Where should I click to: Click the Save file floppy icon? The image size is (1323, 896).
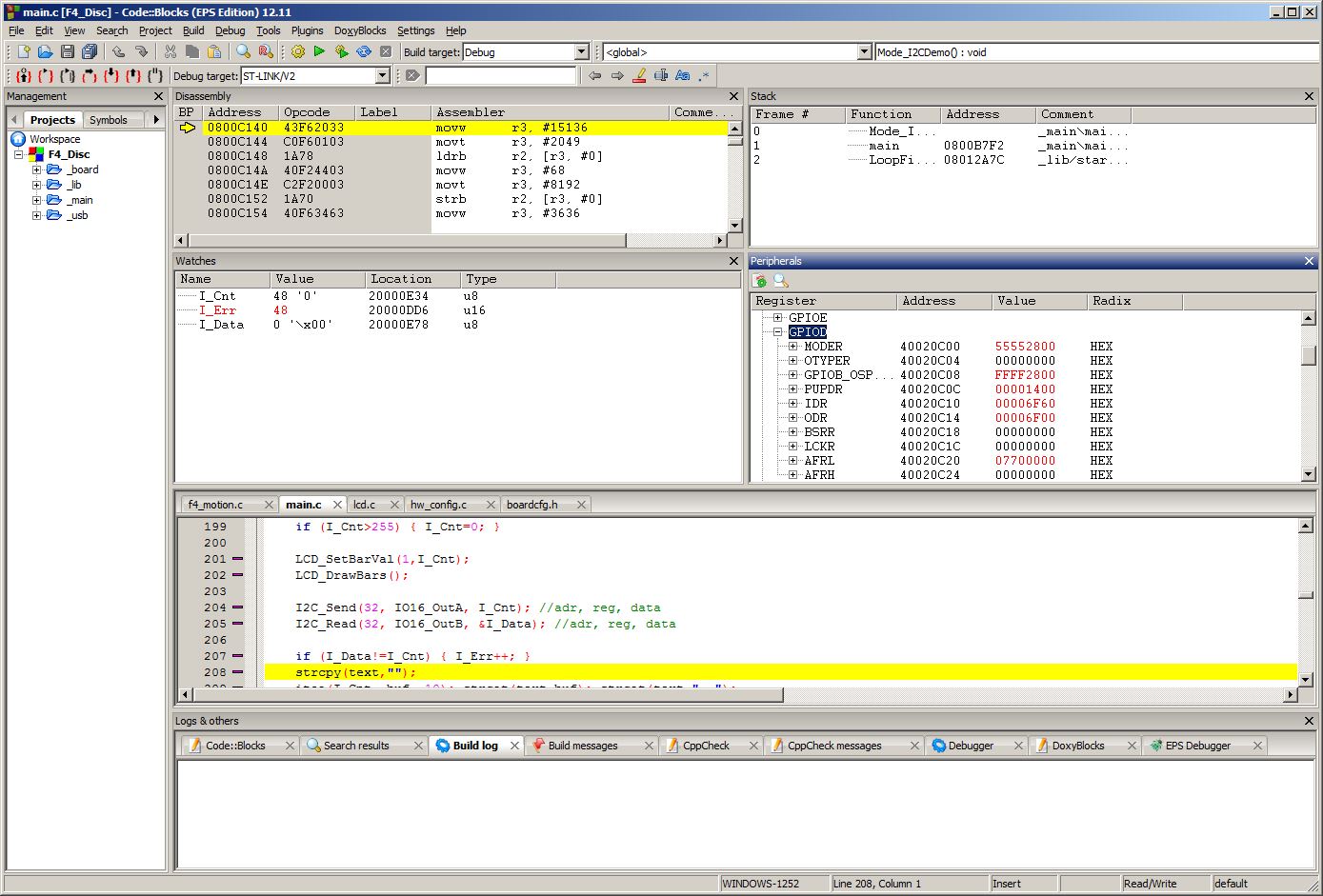(68, 52)
